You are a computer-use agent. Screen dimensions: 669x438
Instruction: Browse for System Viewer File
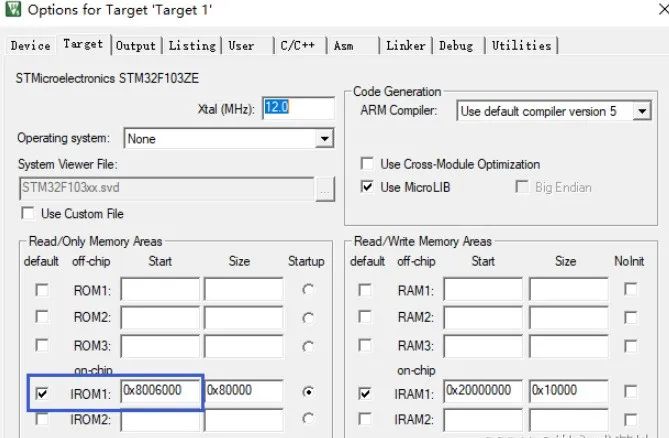(x=325, y=189)
